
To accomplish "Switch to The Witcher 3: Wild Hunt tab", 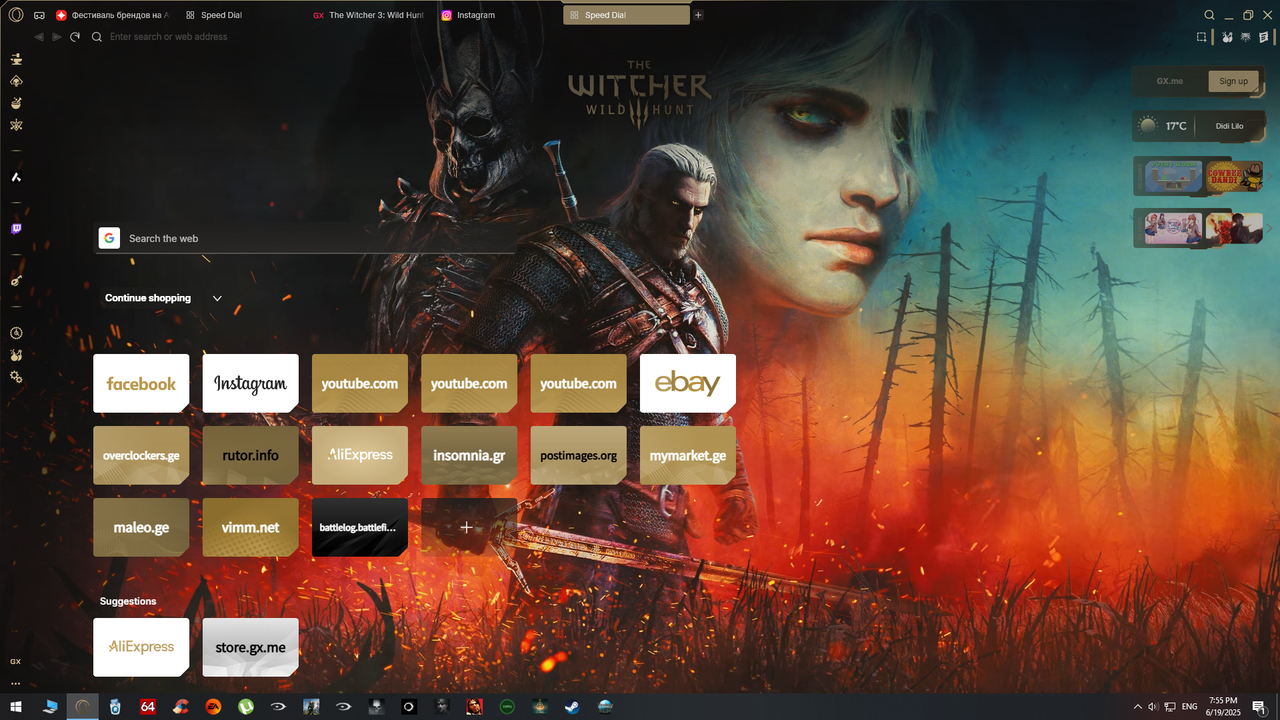I will (x=370, y=15).
